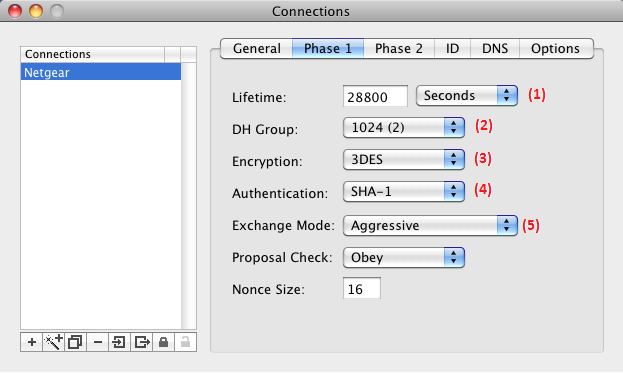Click the Encryption label
The width and height of the screenshot is (623, 373).
tap(267, 162)
